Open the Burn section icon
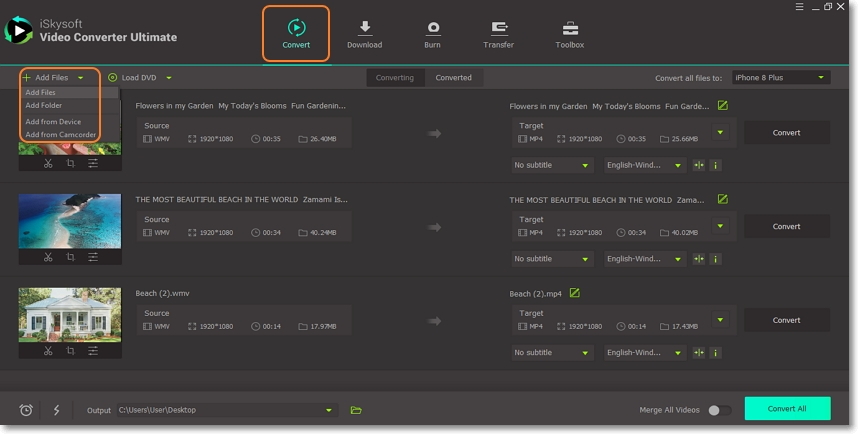Screen dimensions: 858x434 tap(432, 28)
